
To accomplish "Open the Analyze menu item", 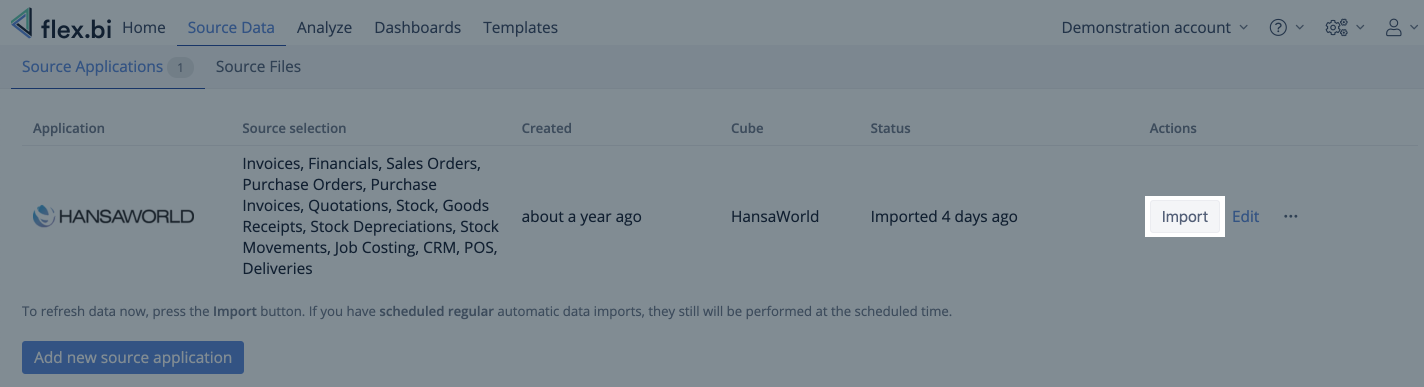I will click(x=324, y=28).
